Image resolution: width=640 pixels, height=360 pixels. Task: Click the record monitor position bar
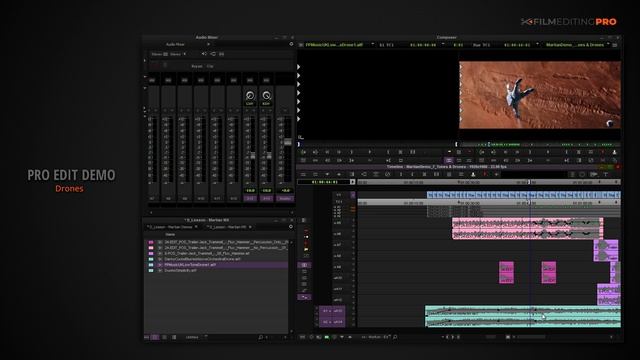(538, 144)
